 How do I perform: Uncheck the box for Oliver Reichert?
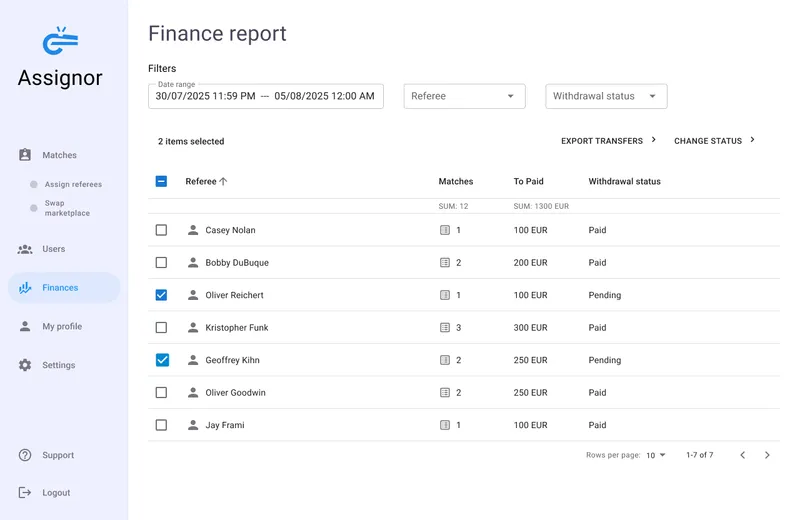click(161, 295)
